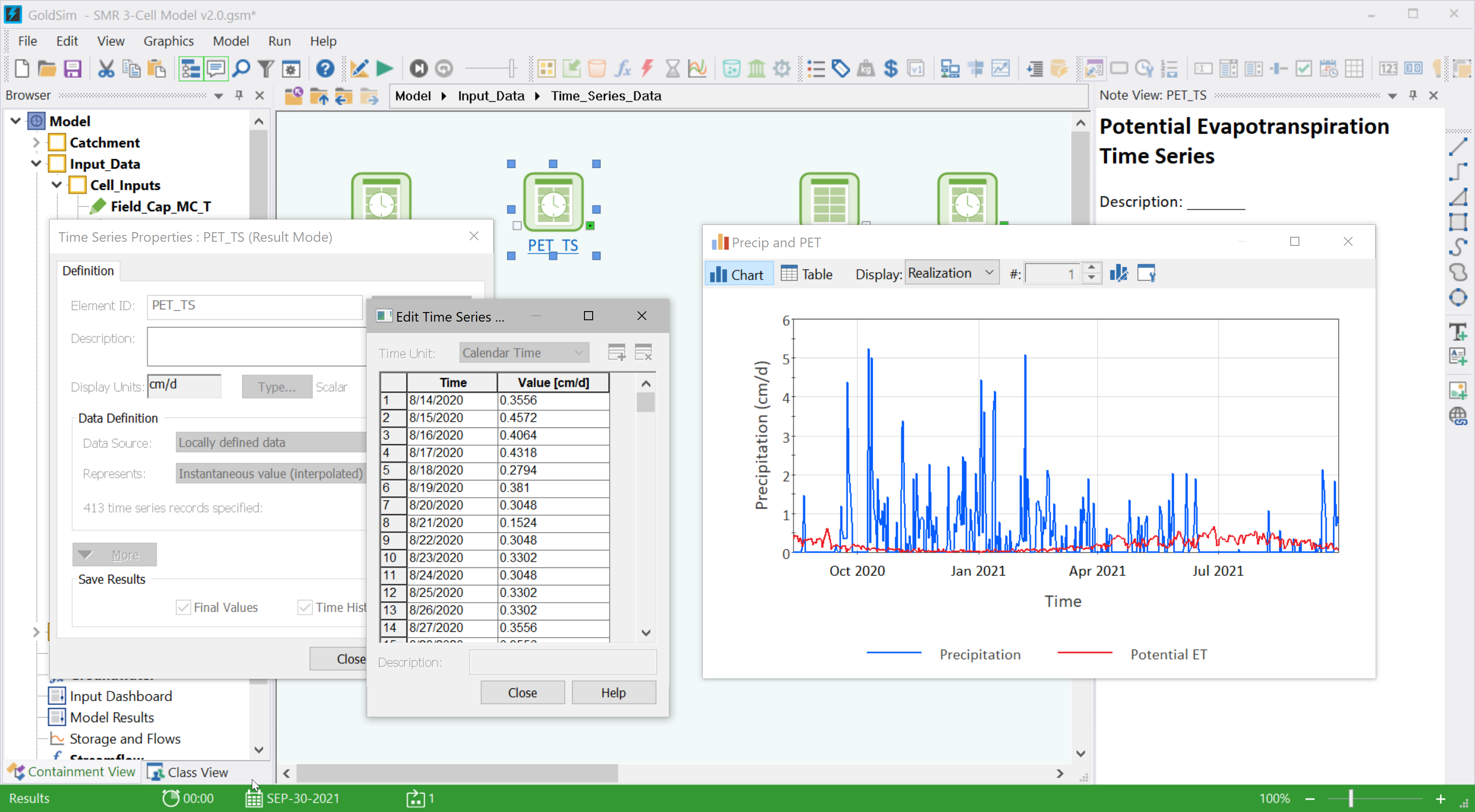Screen dimensions: 1475x812
Task: Open the blue Help question mark icon
Action: (325, 69)
